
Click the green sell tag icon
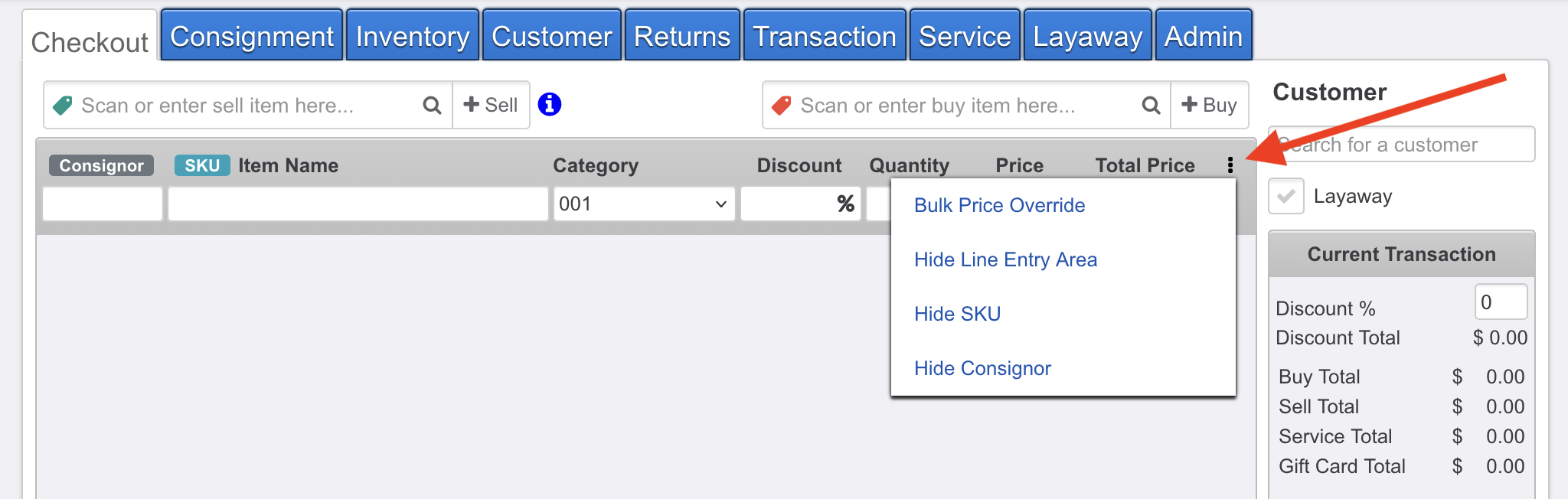(63, 106)
